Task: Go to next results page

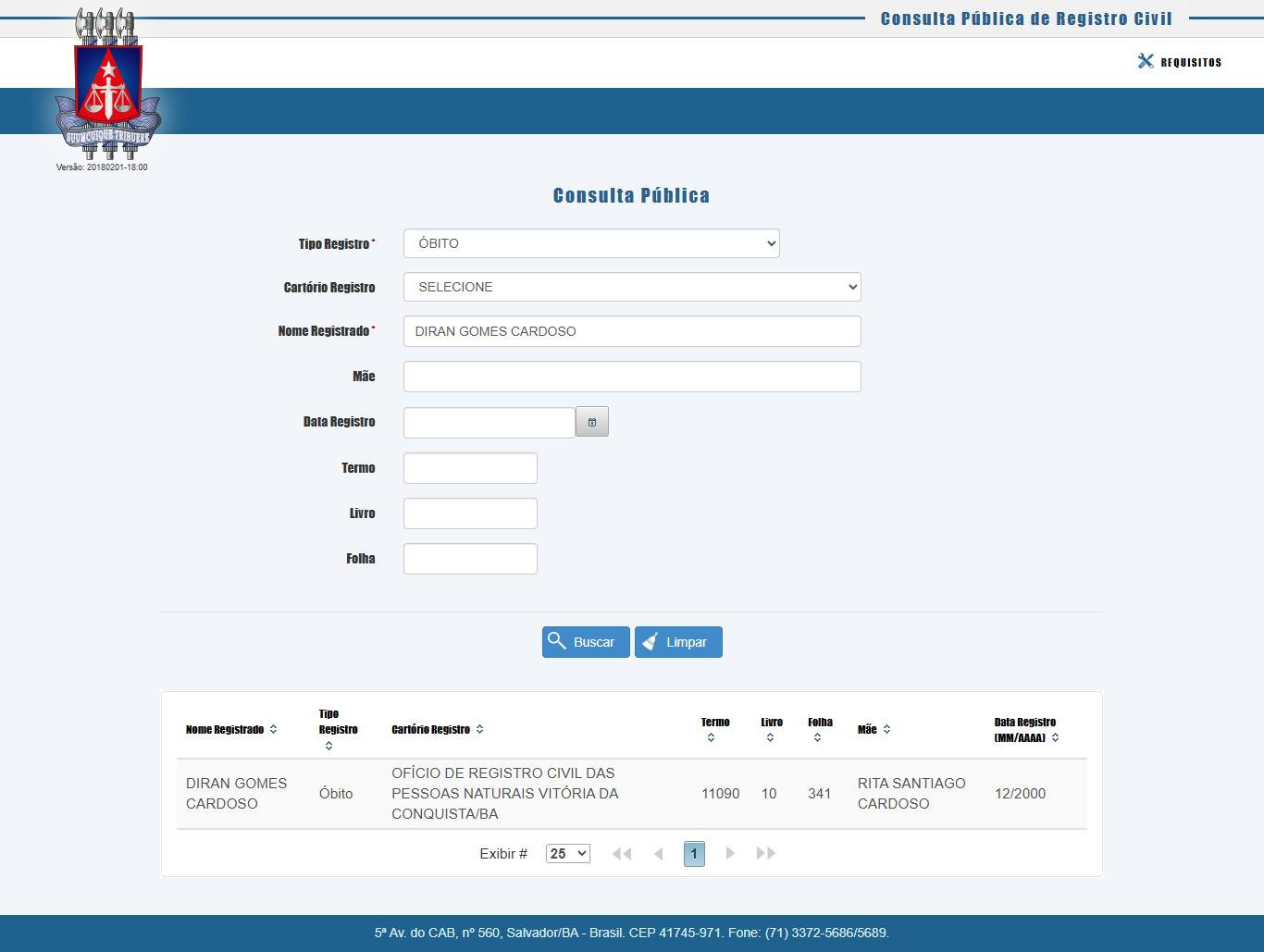Action: pyautogui.click(x=730, y=853)
